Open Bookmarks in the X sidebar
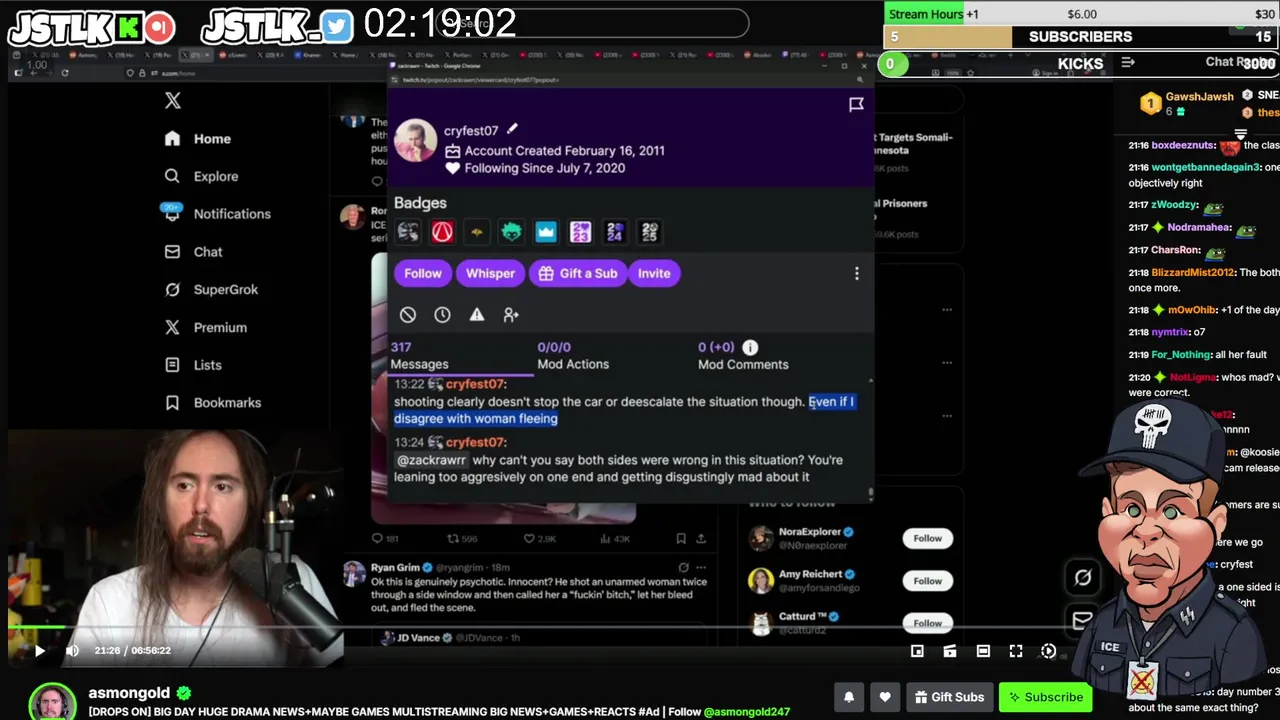1280x720 pixels. point(212,402)
